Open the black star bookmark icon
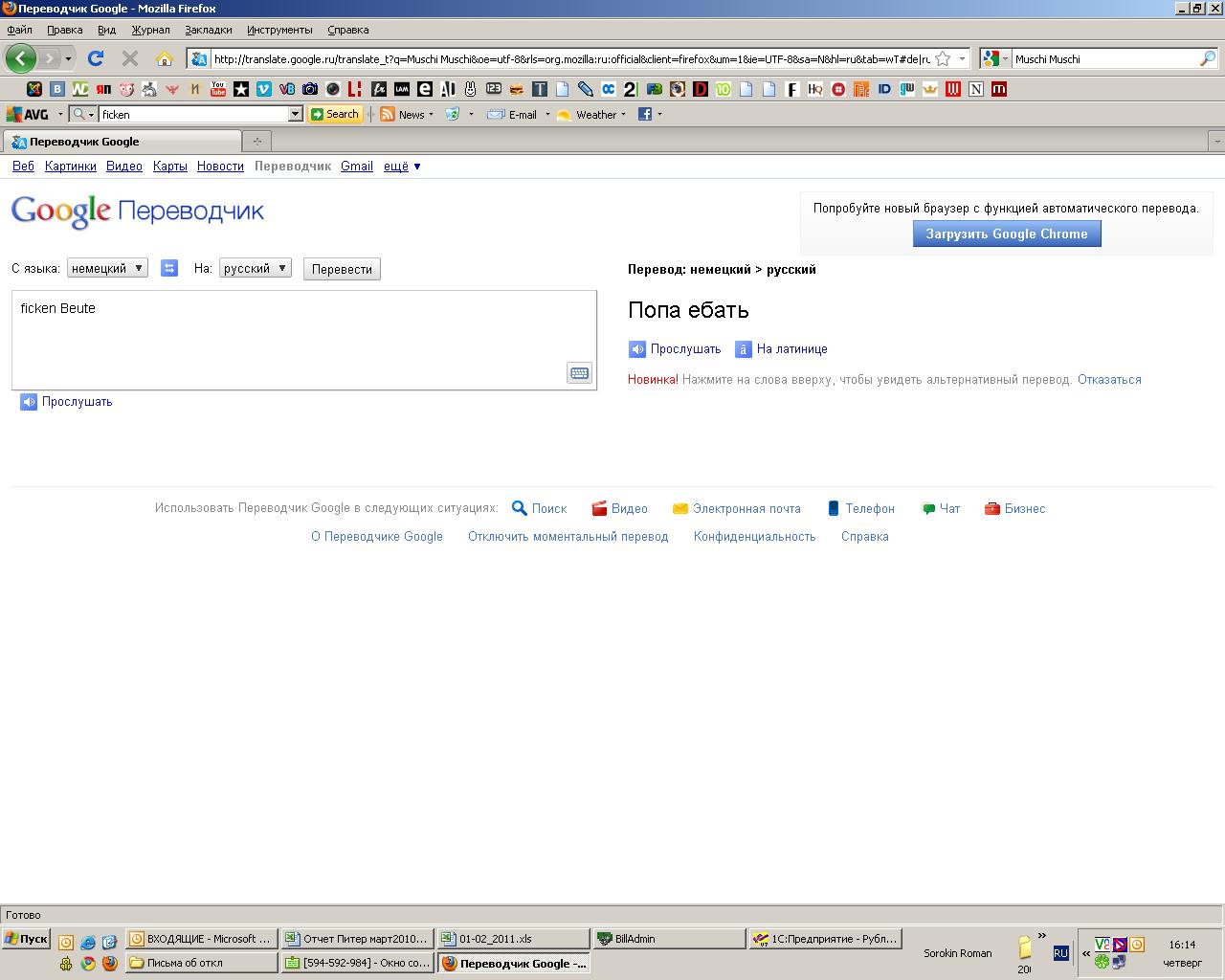The height and width of the screenshot is (980, 1225). point(241,89)
